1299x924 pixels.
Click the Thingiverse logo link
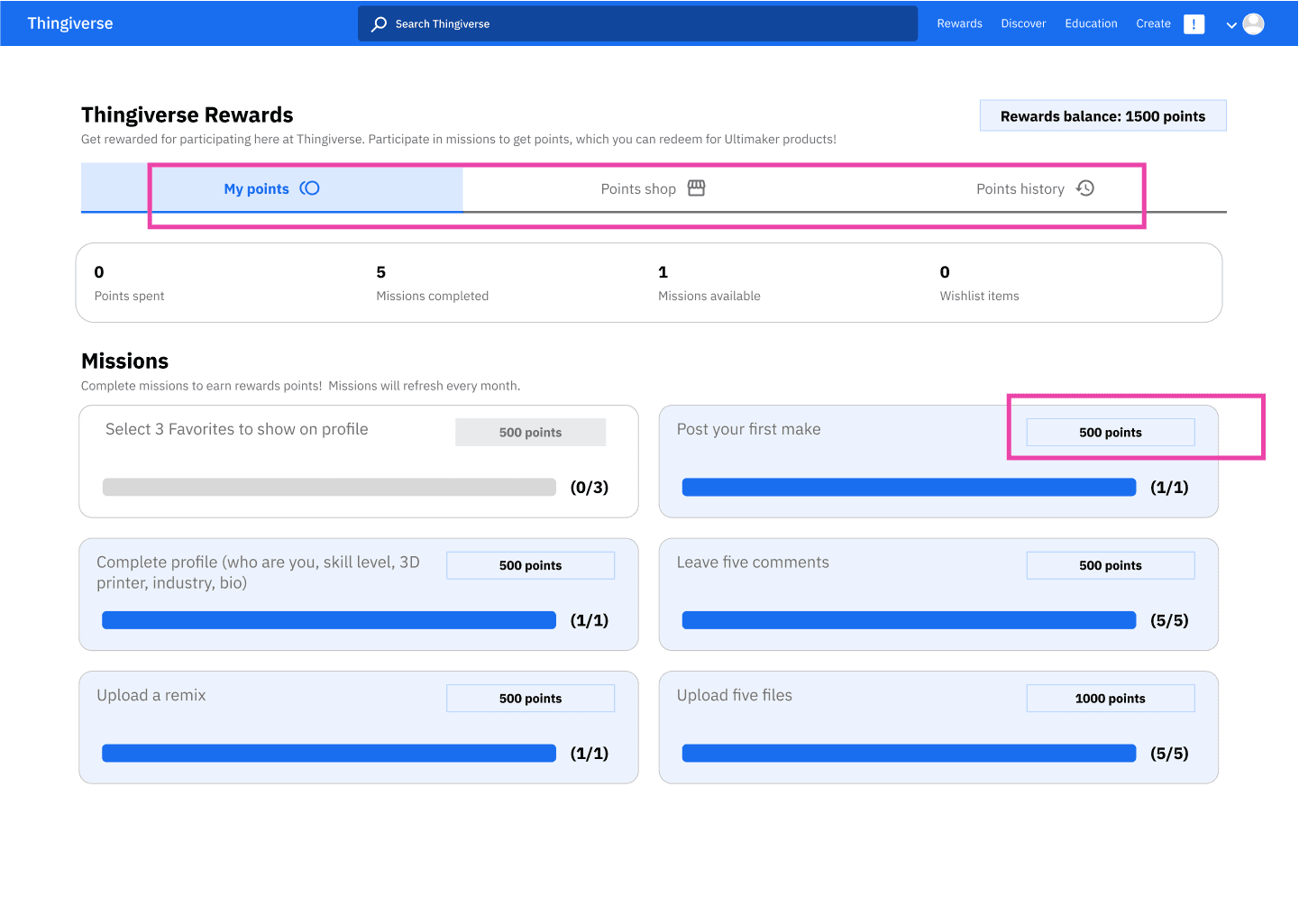pyautogui.click(x=70, y=23)
